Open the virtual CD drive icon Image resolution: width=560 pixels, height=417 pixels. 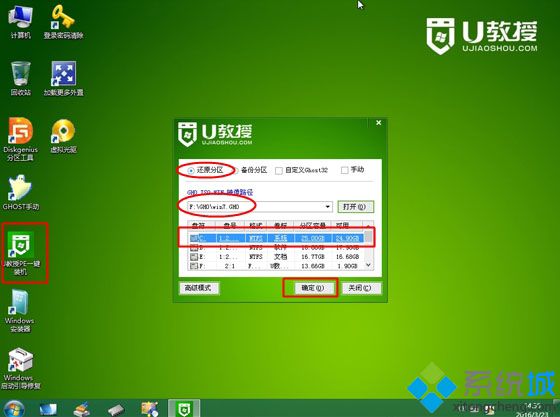[63, 136]
